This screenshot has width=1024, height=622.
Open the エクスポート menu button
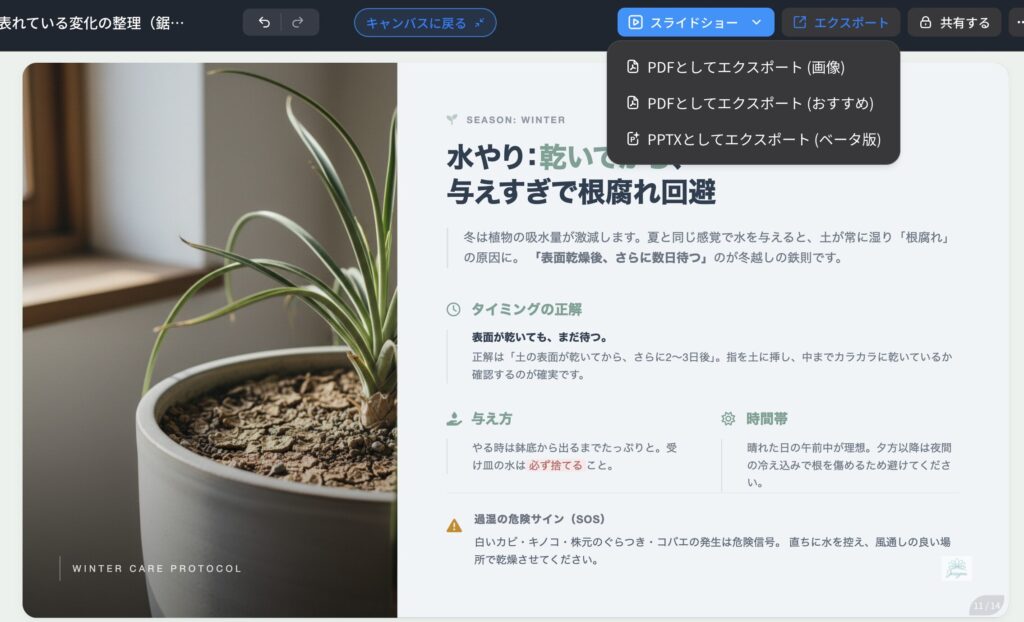pos(840,23)
